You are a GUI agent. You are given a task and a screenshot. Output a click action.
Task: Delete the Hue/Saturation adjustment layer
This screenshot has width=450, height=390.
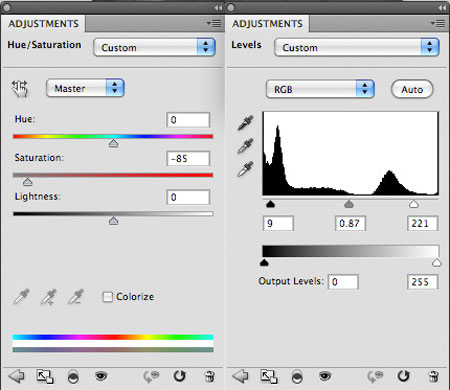point(209,377)
